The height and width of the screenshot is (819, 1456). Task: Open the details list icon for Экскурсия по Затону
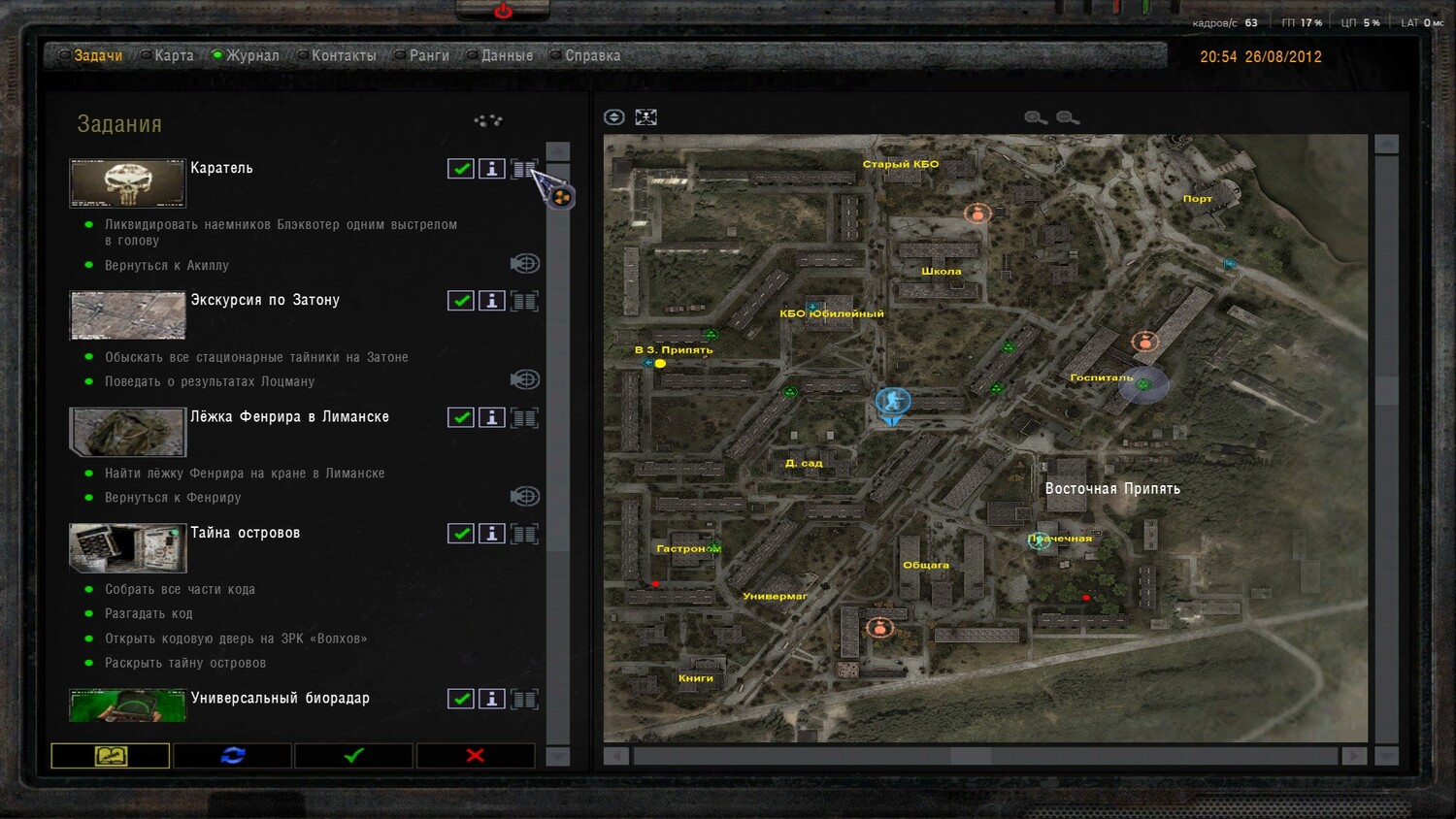pyautogui.click(x=525, y=301)
